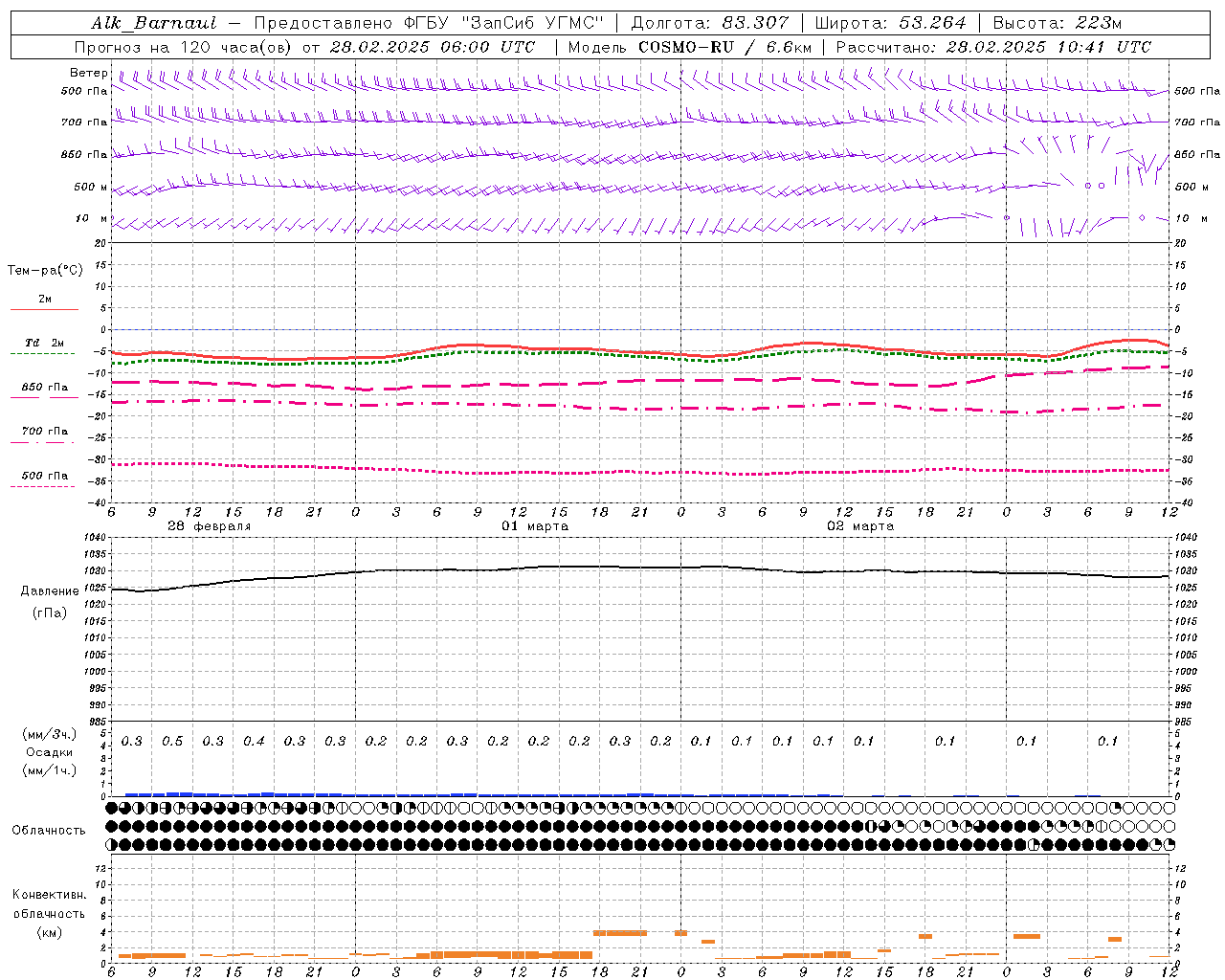Click the date label 02 марта
1225x980 pixels.
tap(860, 526)
